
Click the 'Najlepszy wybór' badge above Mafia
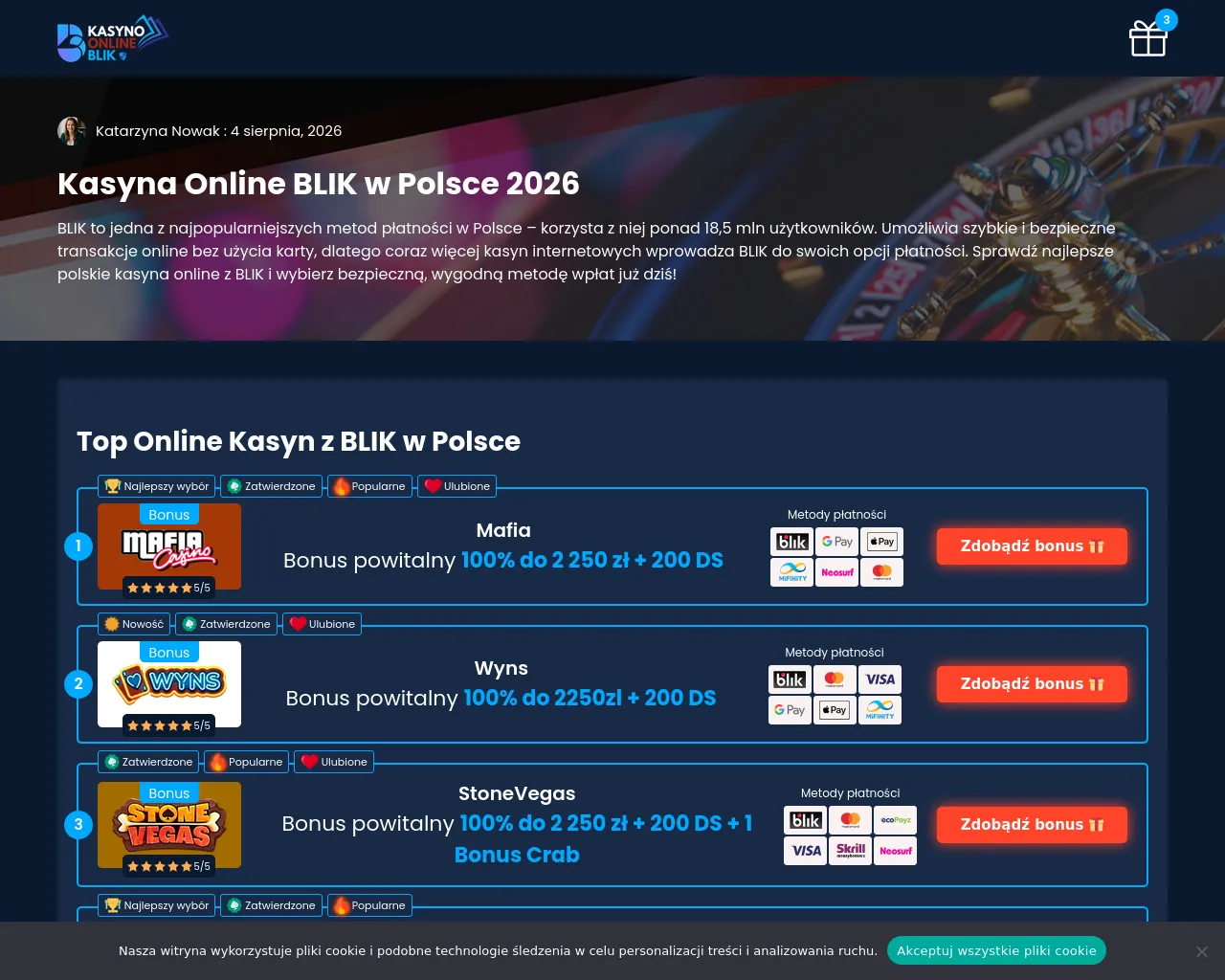[x=157, y=486]
